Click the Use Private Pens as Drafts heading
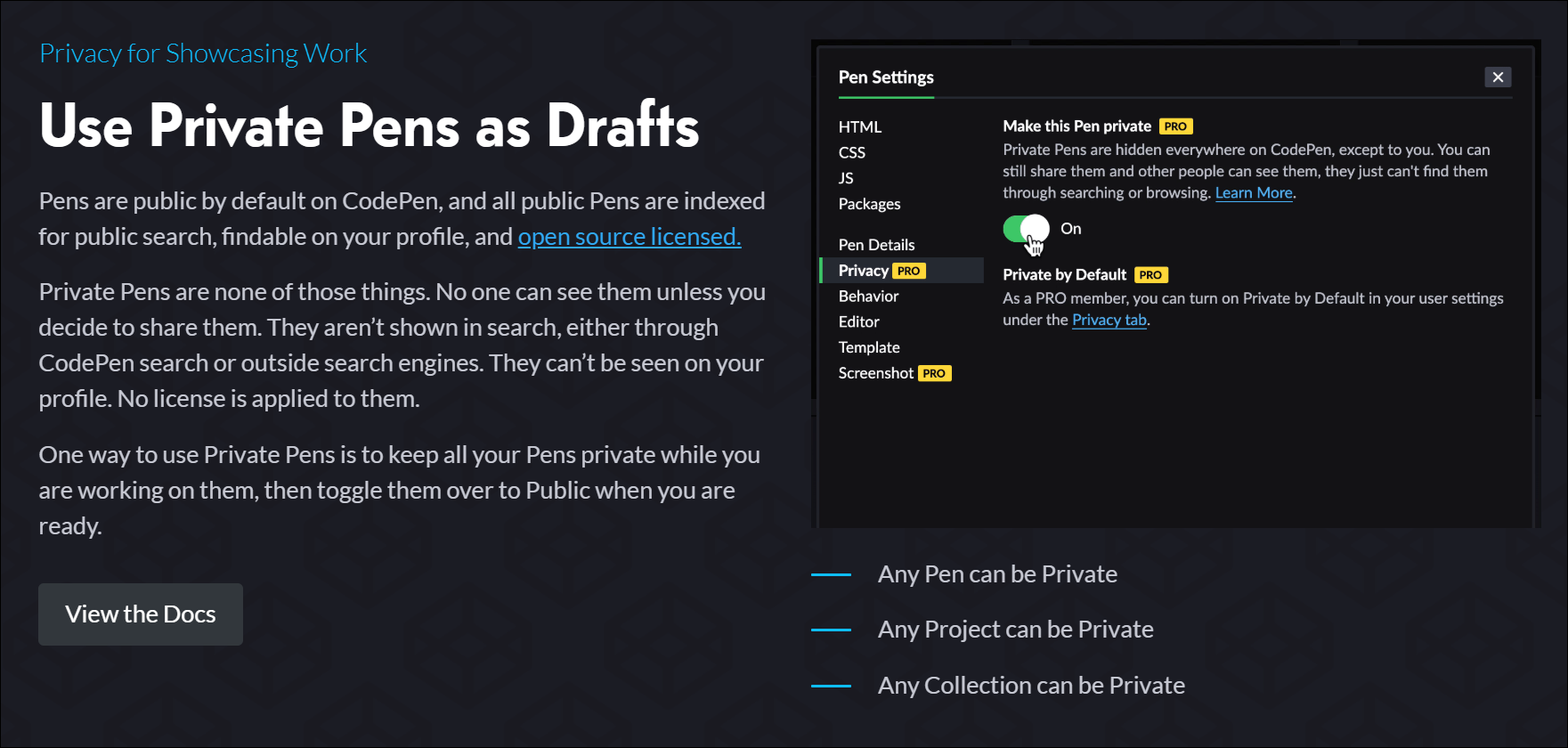This screenshot has width=1568, height=748. (369, 126)
